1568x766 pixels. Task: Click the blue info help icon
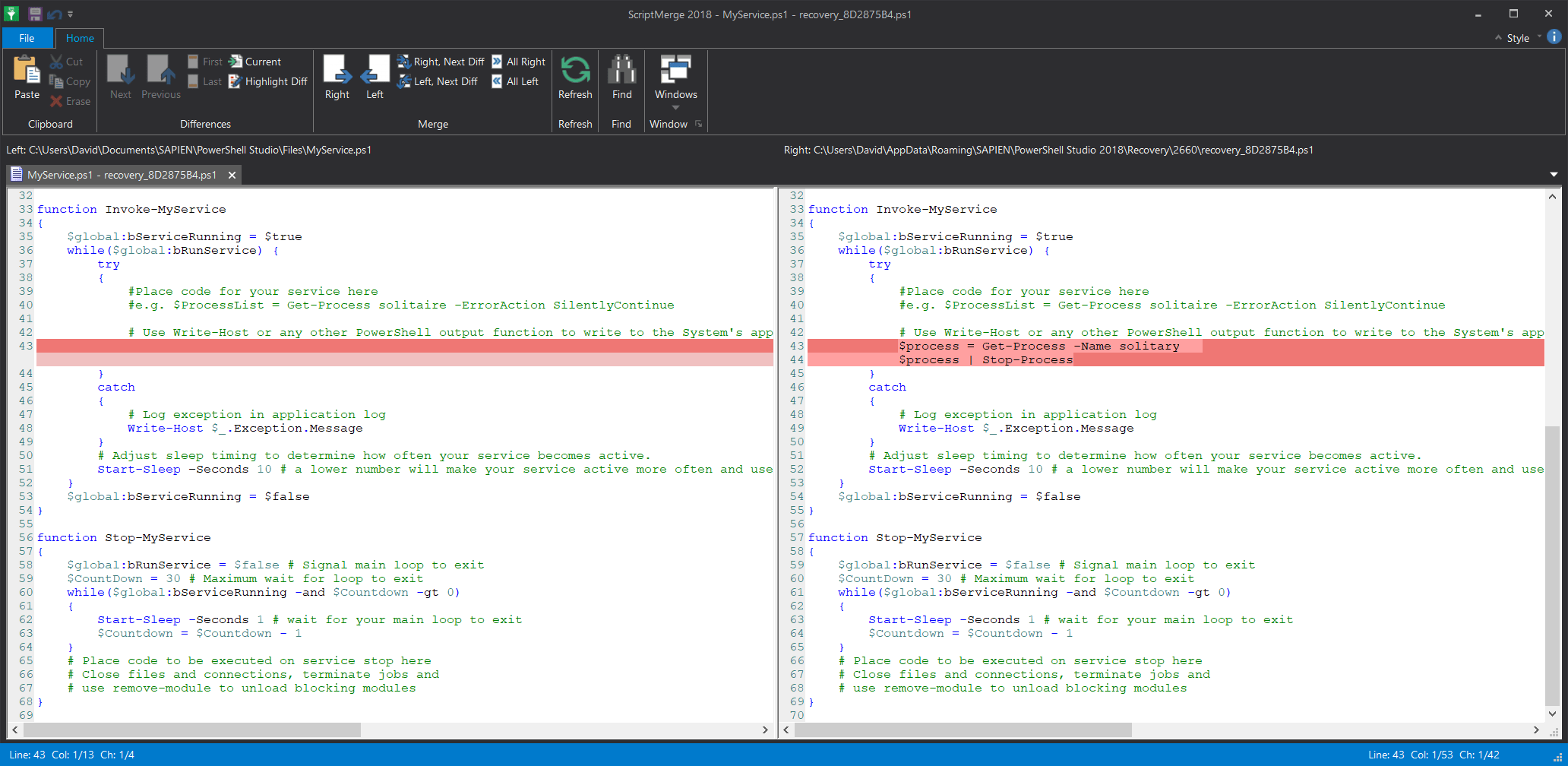[x=1554, y=36]
